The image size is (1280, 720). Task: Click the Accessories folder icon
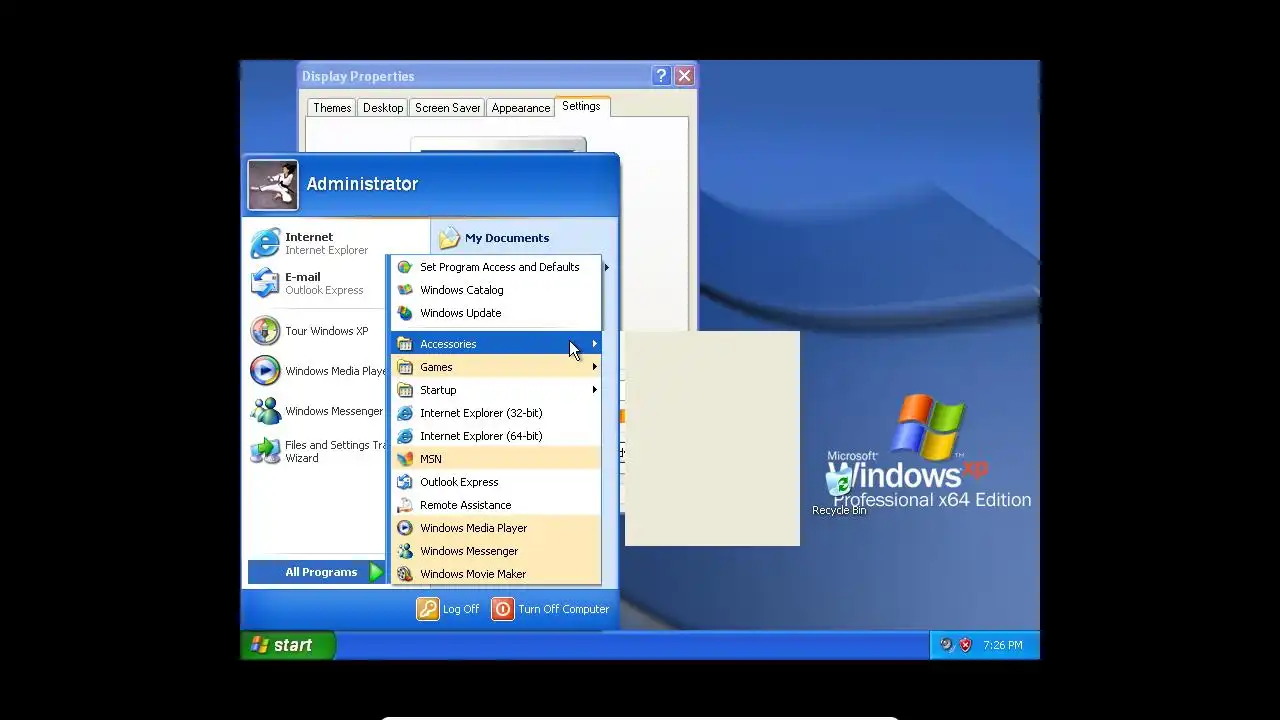(405, 344)
